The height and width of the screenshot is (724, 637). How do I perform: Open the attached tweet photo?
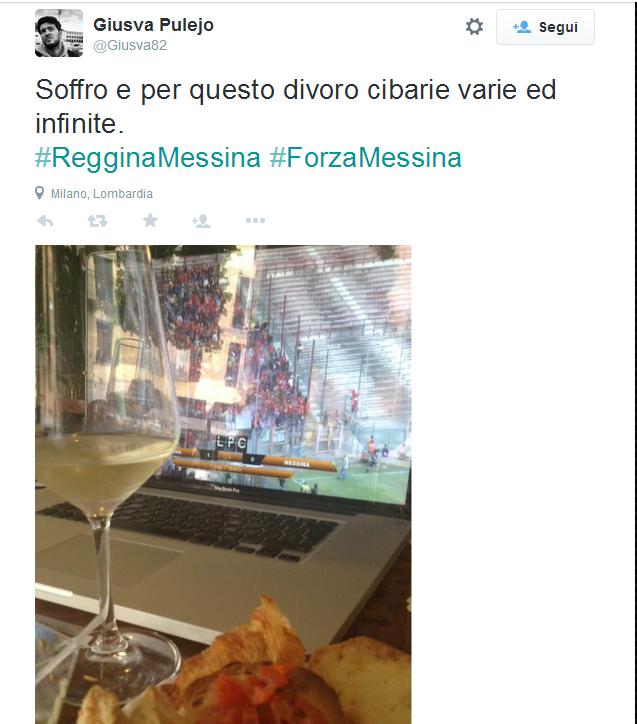[x=223, y=484]
